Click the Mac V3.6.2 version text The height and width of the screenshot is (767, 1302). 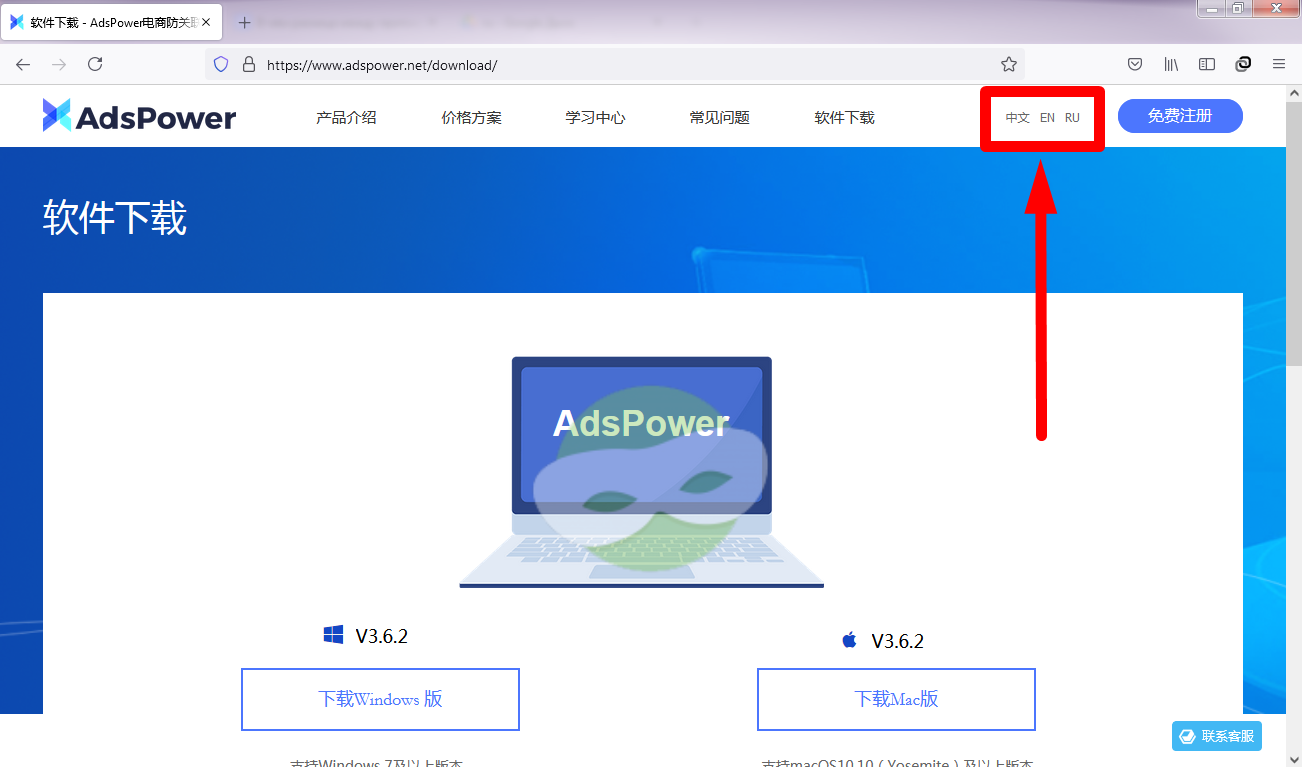tap(897, 641)
